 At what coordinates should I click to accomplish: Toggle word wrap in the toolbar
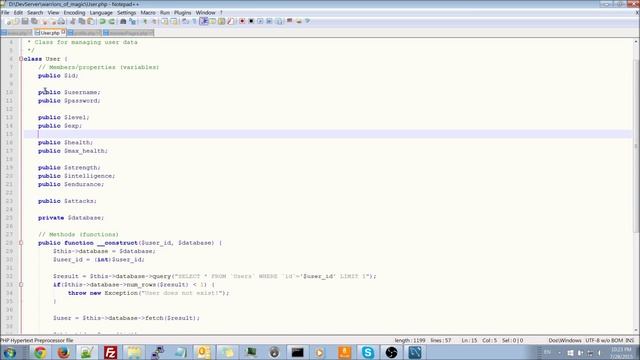tap(185, 21)
